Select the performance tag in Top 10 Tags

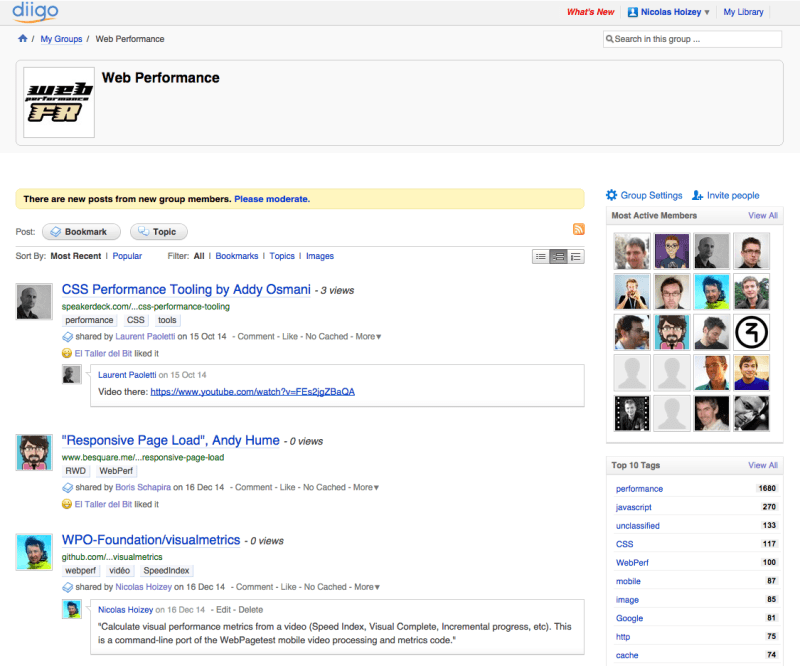(639, 489)
